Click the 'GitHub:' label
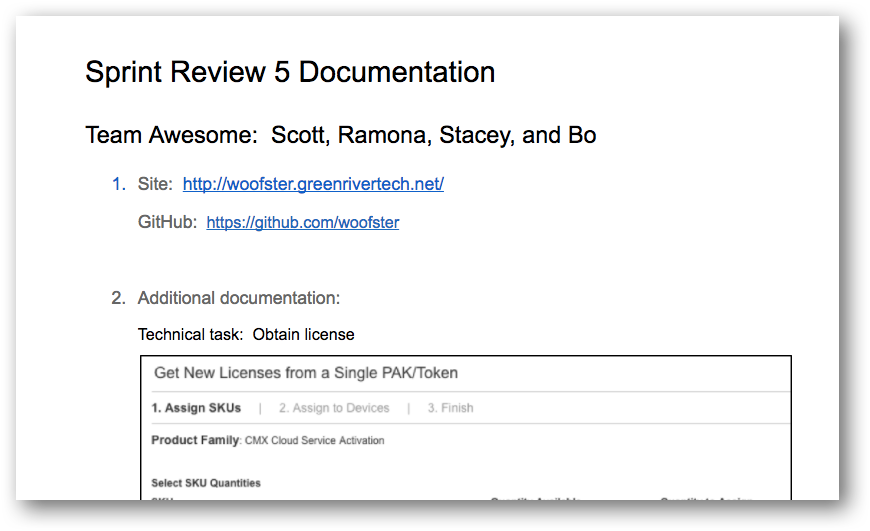Screen dimensions: 870x531 tap(167, 222)
